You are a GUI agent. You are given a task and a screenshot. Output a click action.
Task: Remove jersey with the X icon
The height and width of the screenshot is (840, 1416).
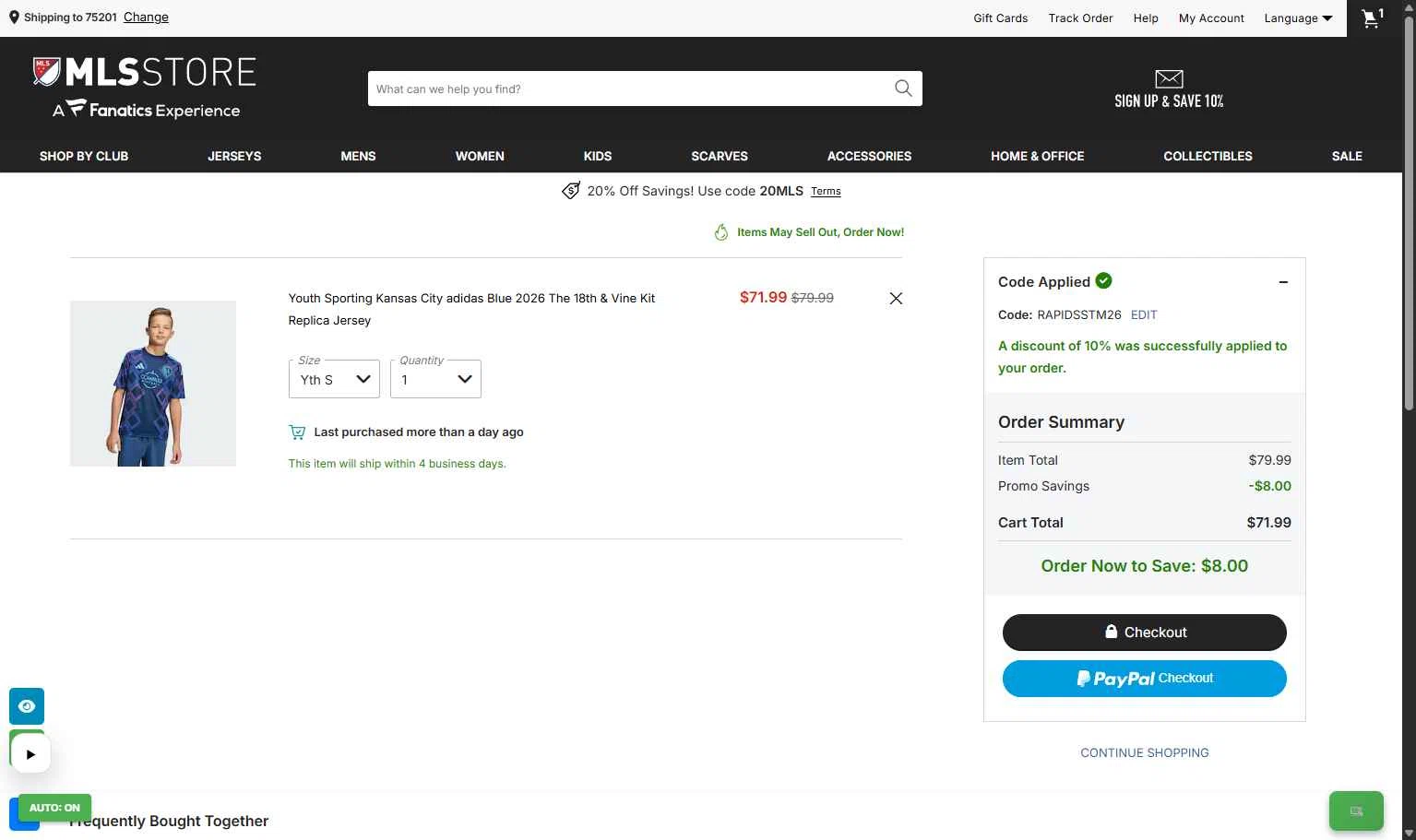896,298
